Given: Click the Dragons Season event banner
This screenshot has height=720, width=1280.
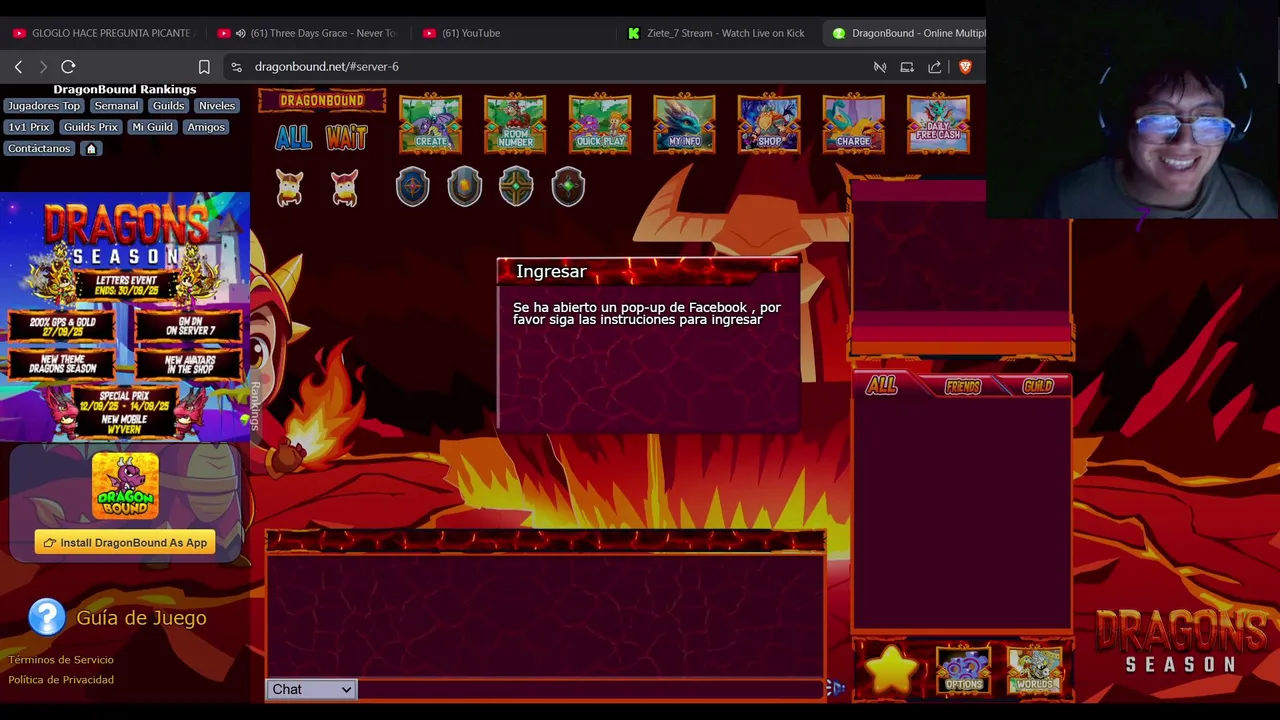Looking at the screenshot, I should [x=125, y=316].
